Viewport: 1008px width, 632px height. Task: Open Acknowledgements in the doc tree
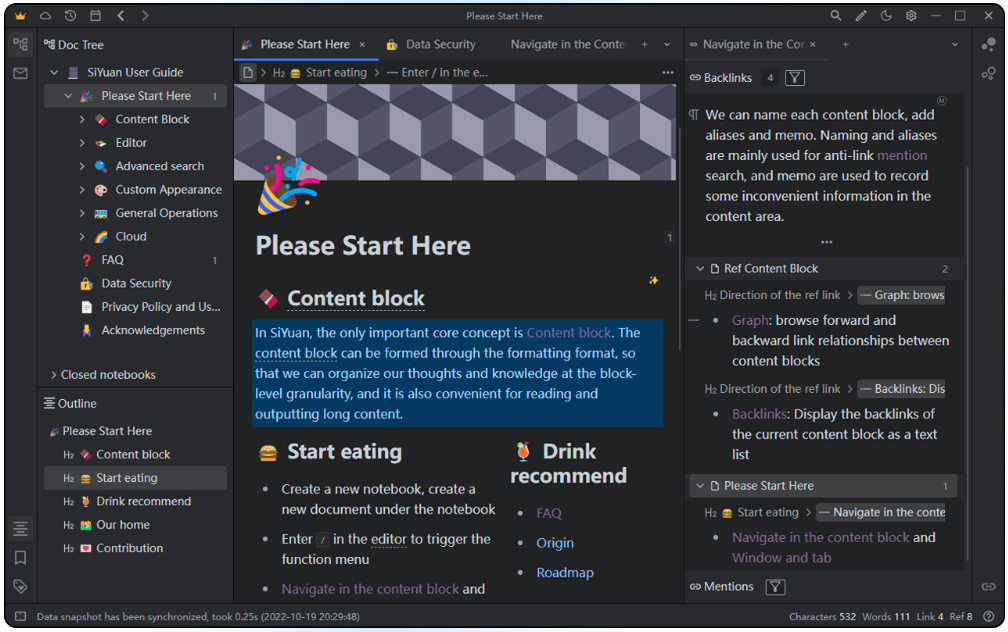click(153, 330)
